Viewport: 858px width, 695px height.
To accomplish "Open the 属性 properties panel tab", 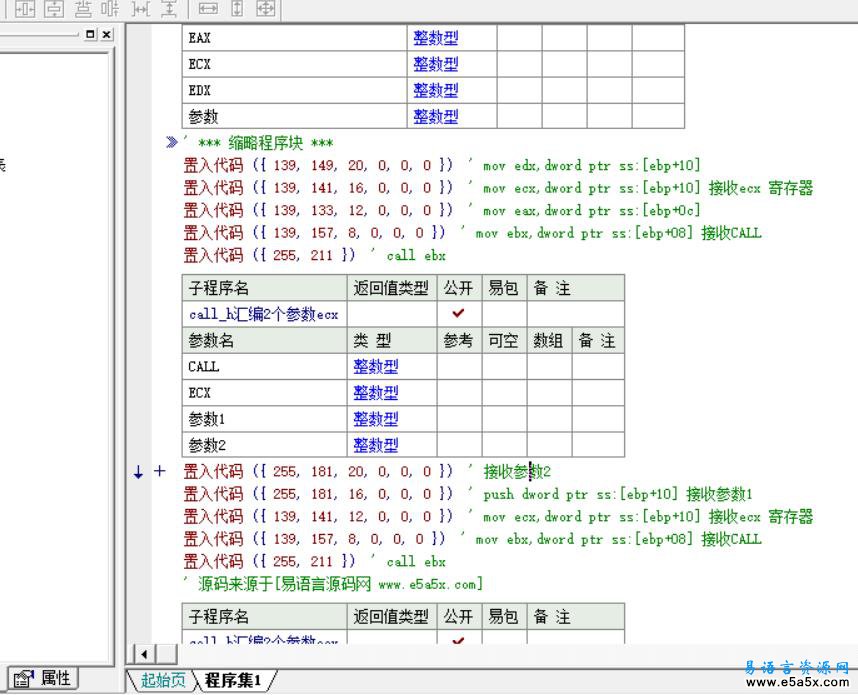I will click(43, 679).
